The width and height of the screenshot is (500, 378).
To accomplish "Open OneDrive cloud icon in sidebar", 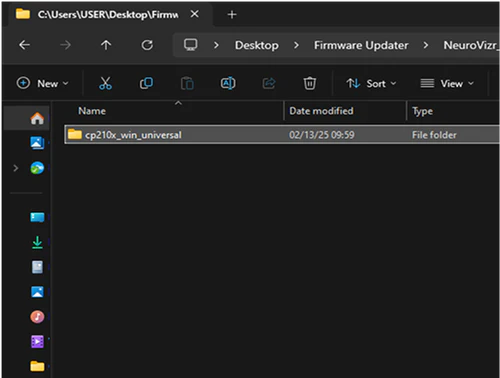I will (x=37, y=168).
